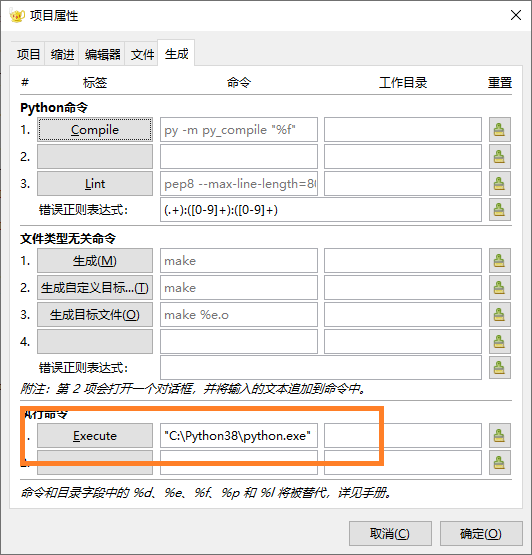
Task: Click the 重置 column header
Action: (x=500, y=82)
